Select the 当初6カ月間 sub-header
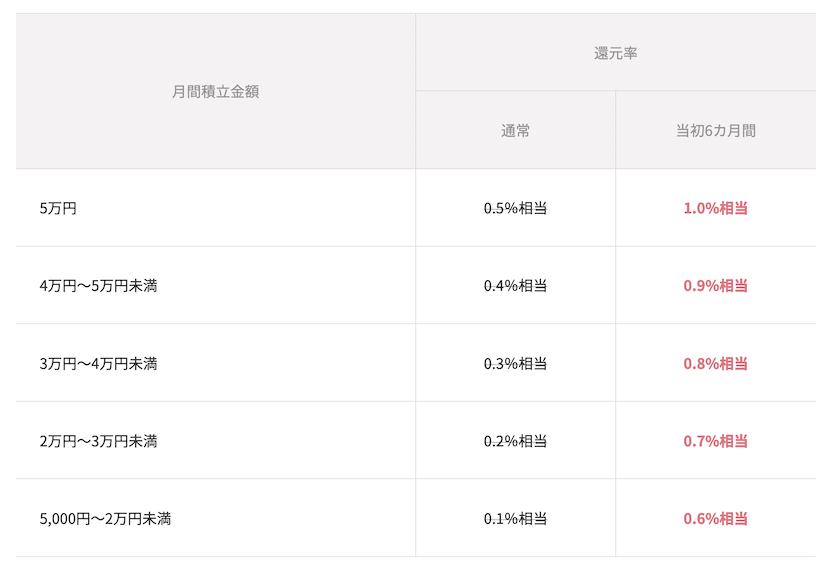This screenshot has height=571, width=833. point(716,131)
